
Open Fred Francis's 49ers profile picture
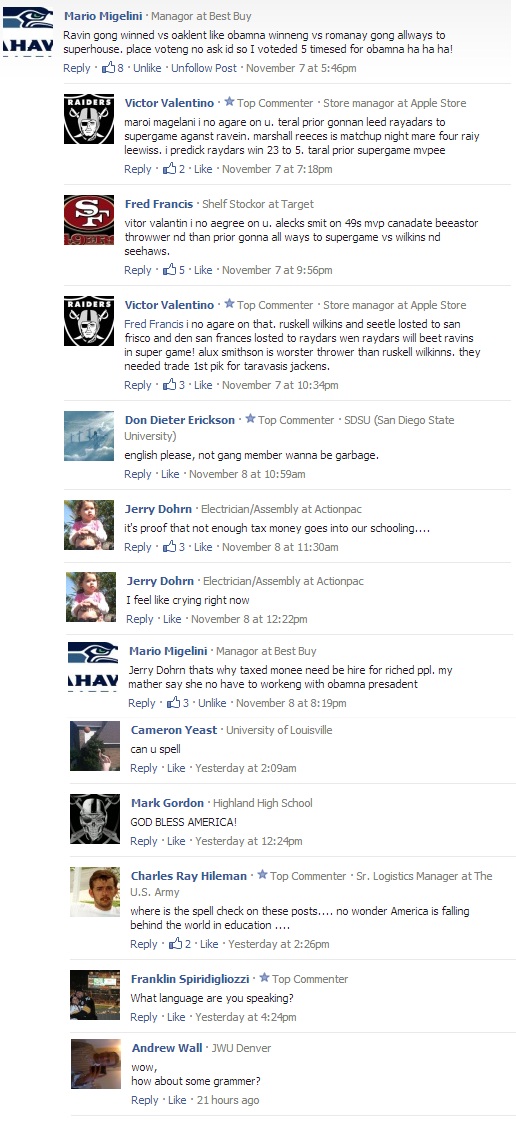click(x=89, y=220)
